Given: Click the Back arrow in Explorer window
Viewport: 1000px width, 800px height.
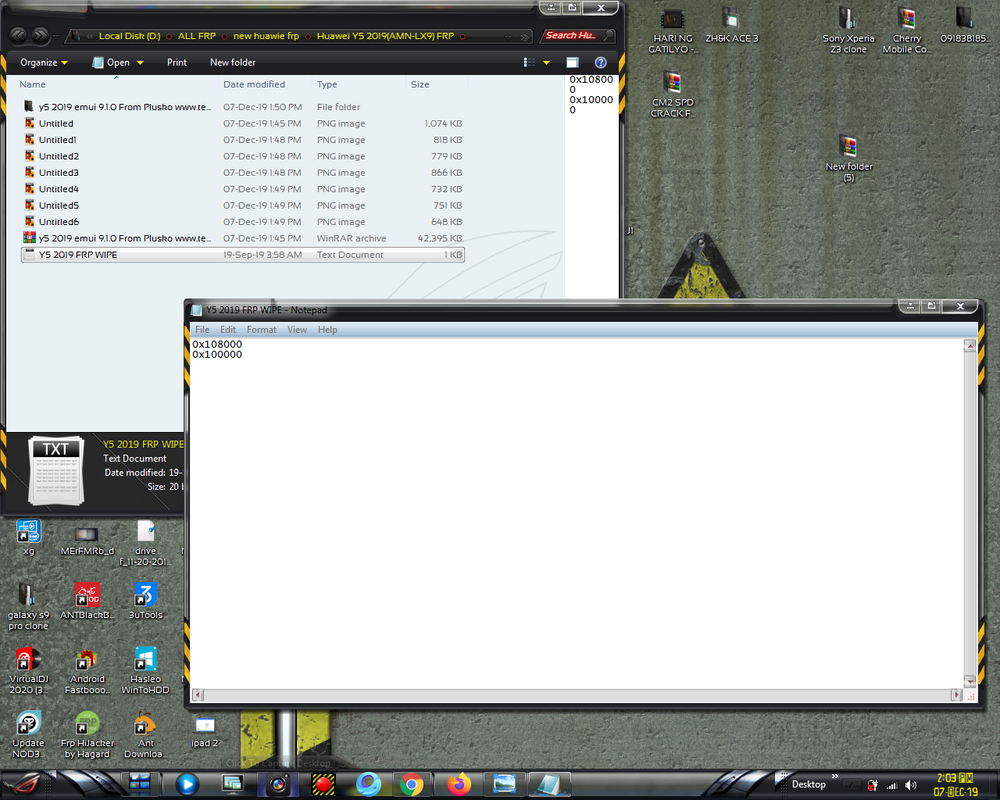Looking at the screenshot, I should pos(18,35).
